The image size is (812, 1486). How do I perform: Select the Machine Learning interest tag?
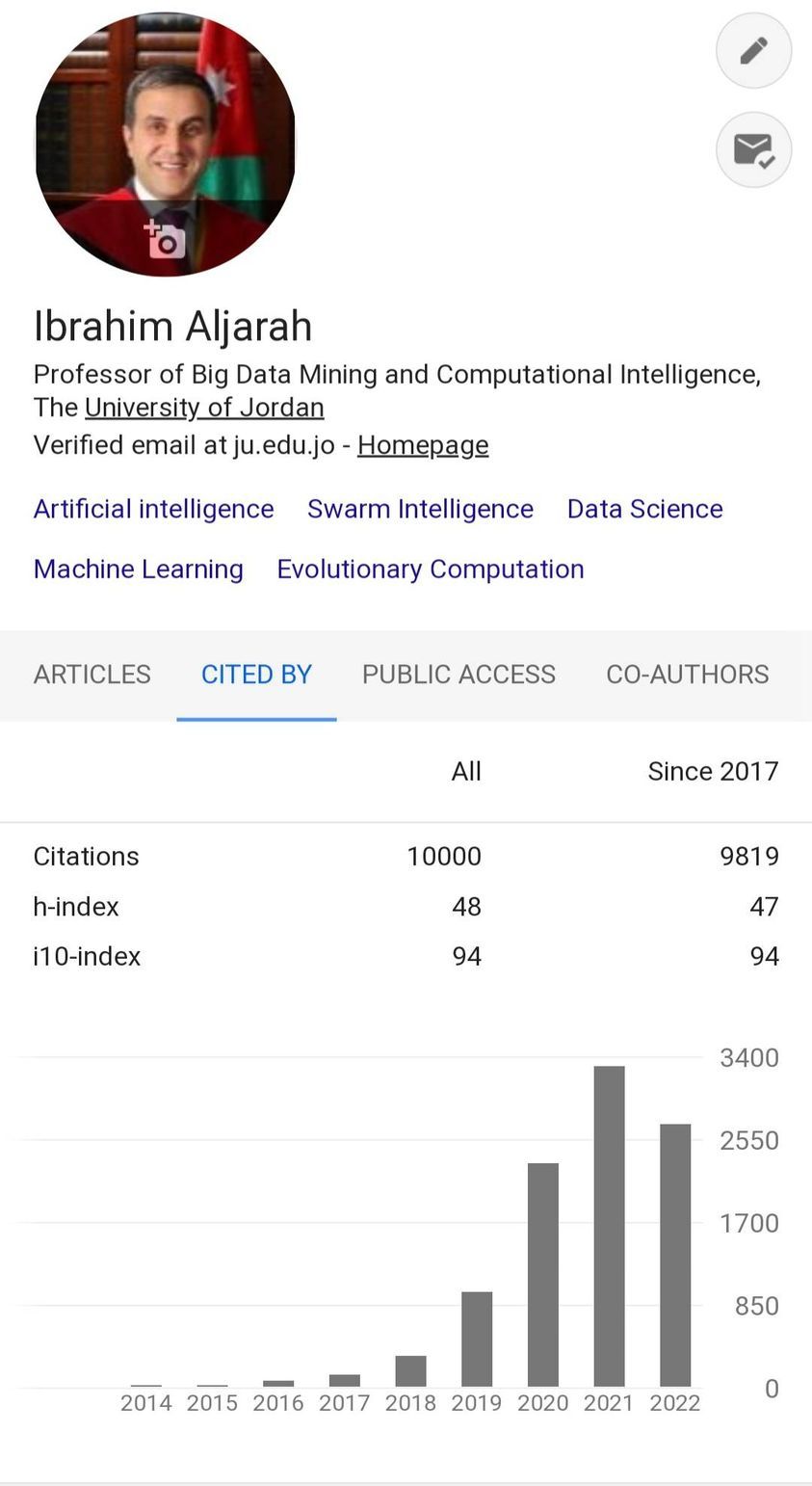coord(138,569)
